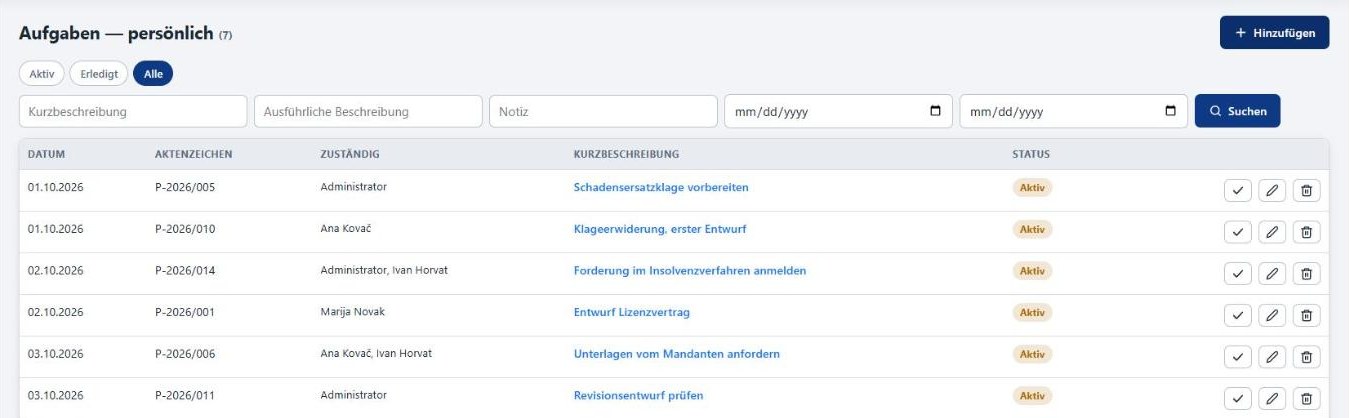Open Unterlagen vom Mandanten anfordern link
The image size is (1349, 418).
click(x=677, y=354)
